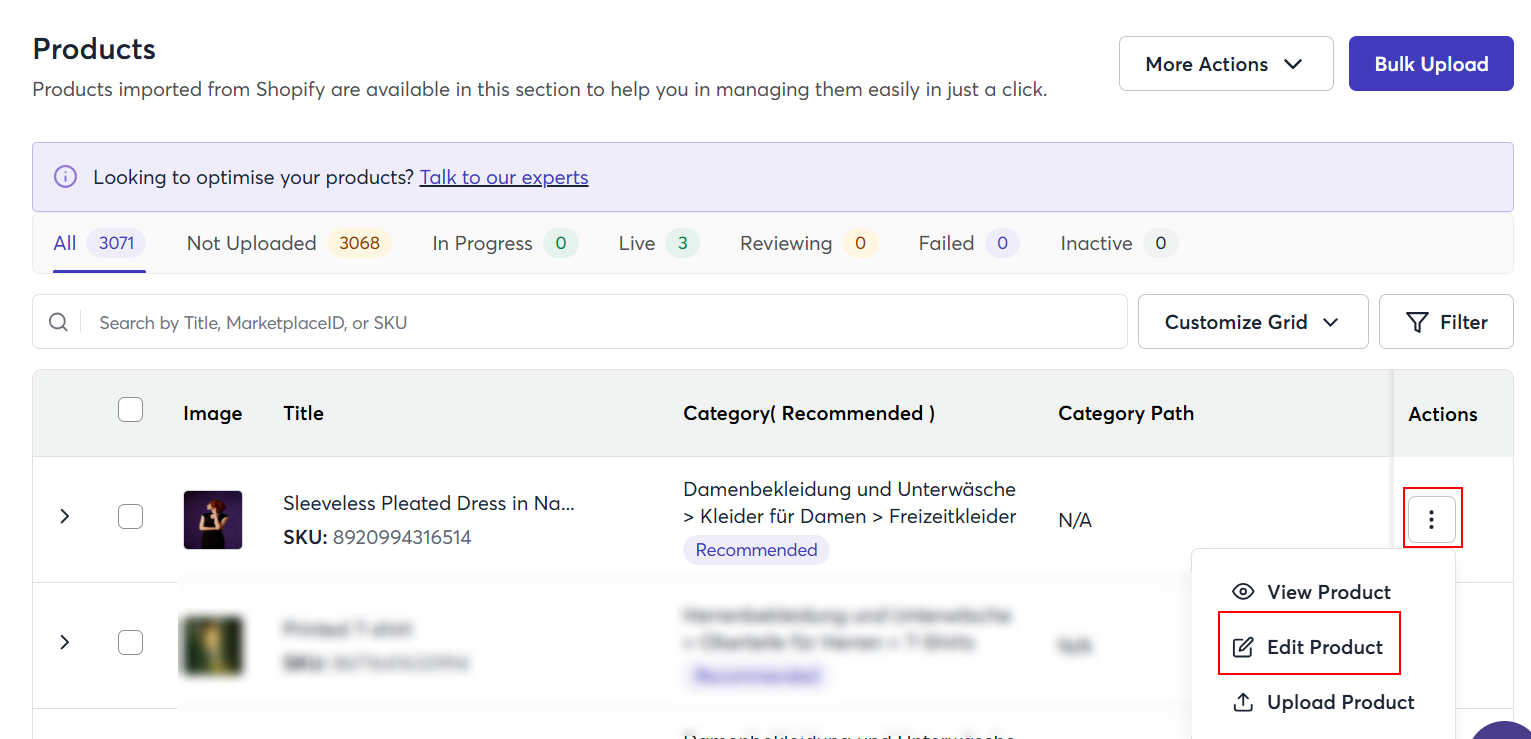
Task: Click the eye icon beside View Product
Action: click(x=1243, y=592)
